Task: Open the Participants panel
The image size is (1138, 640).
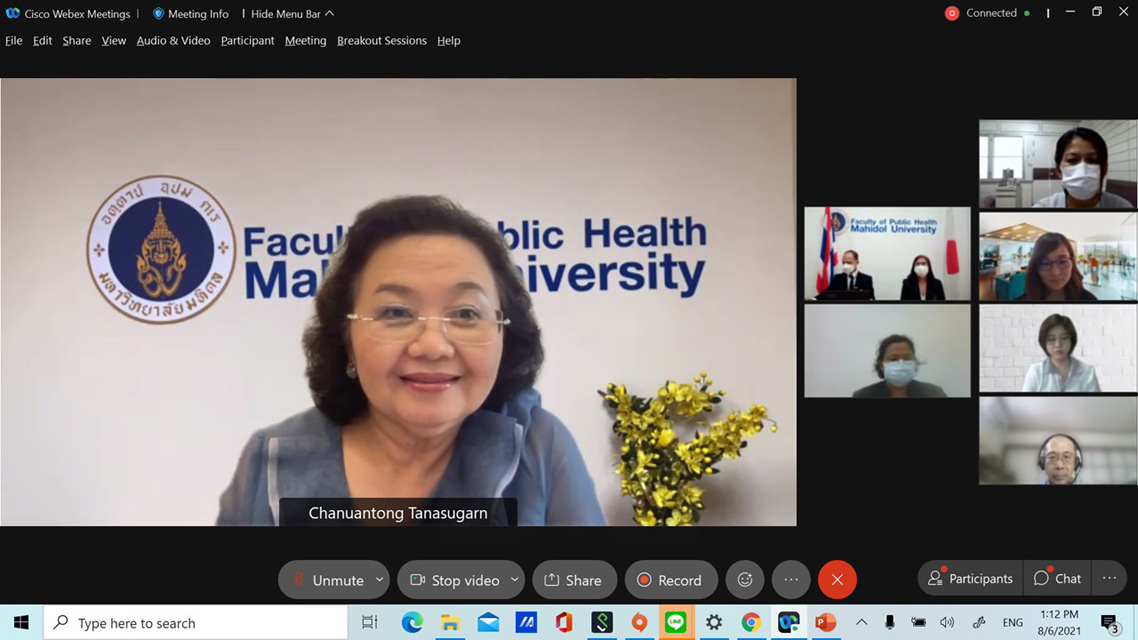Action: (x=970, y=578)
